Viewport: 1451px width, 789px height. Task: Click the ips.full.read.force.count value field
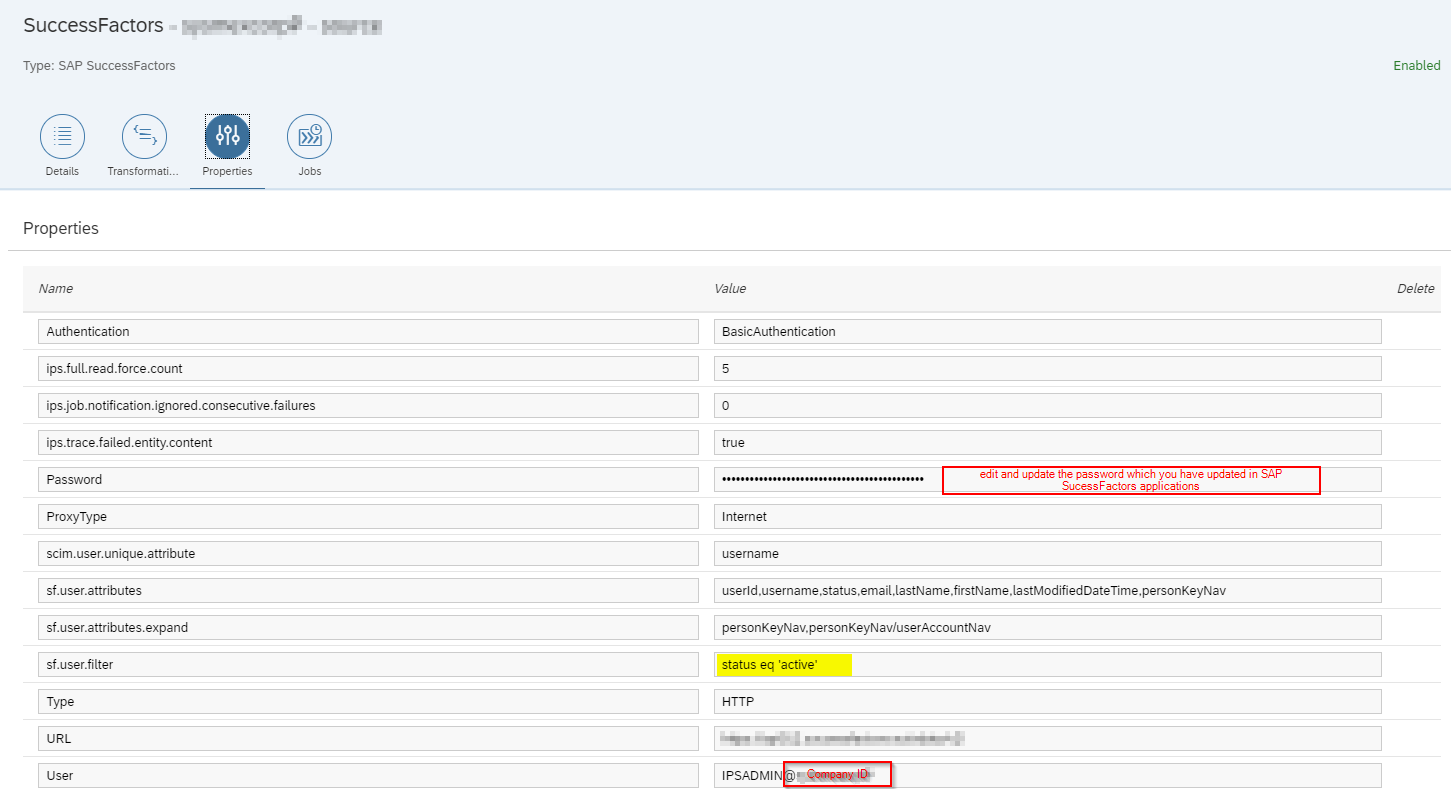click(x=1047, y=369)
